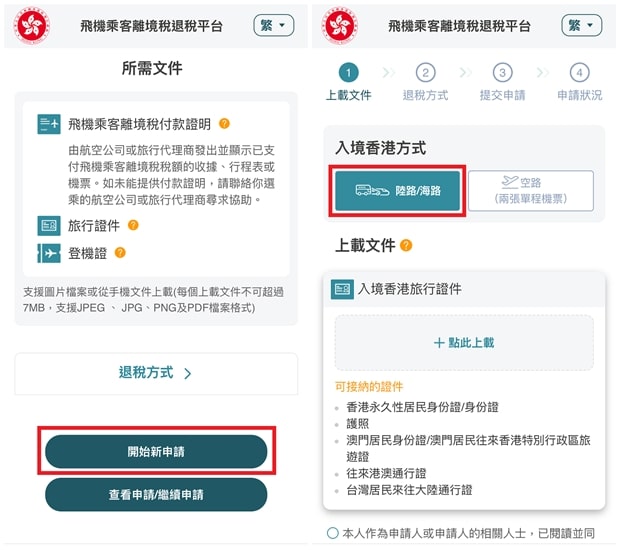Expand the 退稅方式 section
This screenshot has width=620, height=550.
point(156,373)
